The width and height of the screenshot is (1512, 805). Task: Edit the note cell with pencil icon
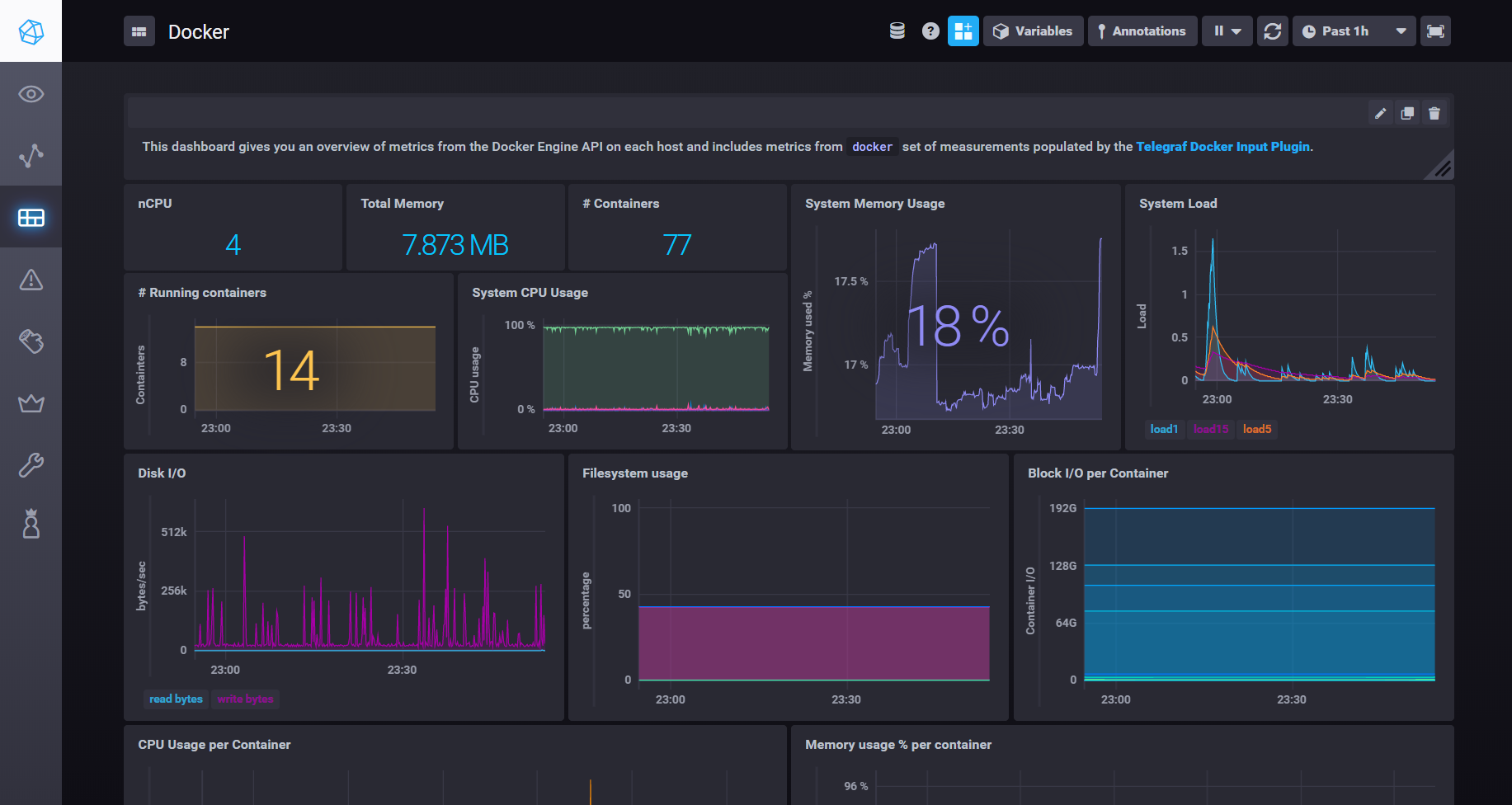pos(1380,113)
